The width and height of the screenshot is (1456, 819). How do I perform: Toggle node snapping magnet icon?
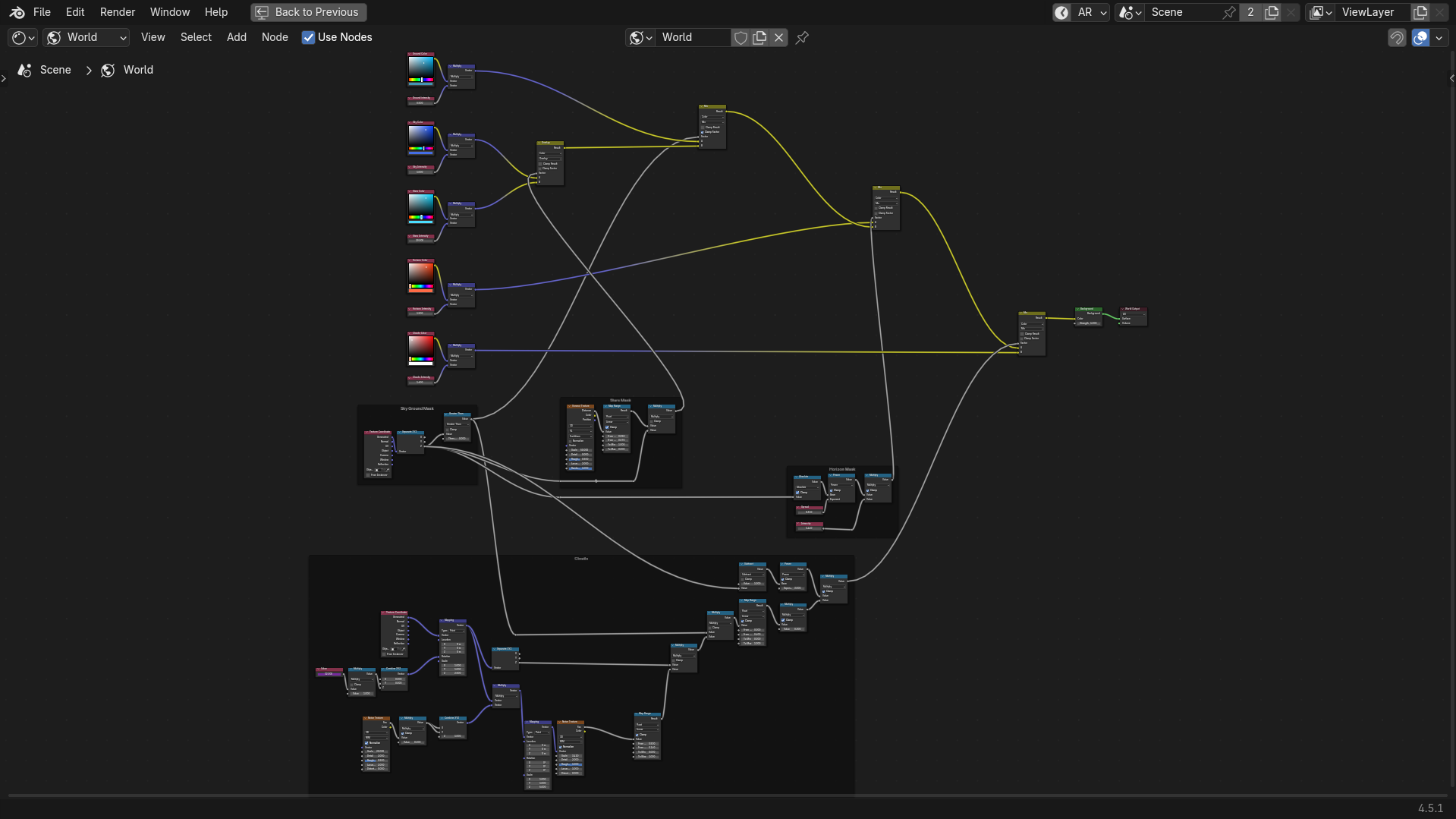1396,37
